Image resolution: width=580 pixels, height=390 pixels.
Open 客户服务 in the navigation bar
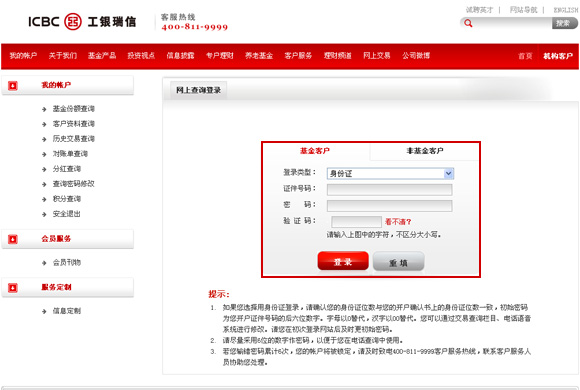(298, 56)
